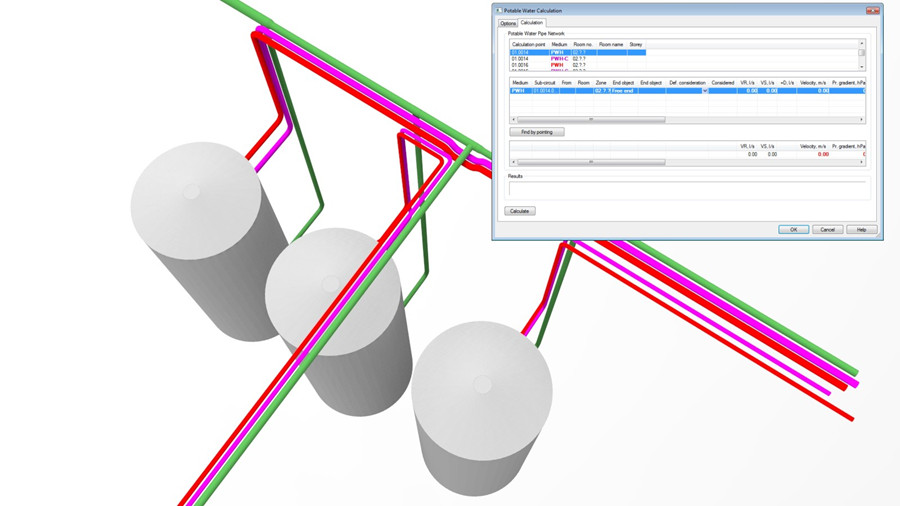Click the Find by pointing button
Image resolution: width=900 pixels, height=506 pixels.
tap(537, 132)
